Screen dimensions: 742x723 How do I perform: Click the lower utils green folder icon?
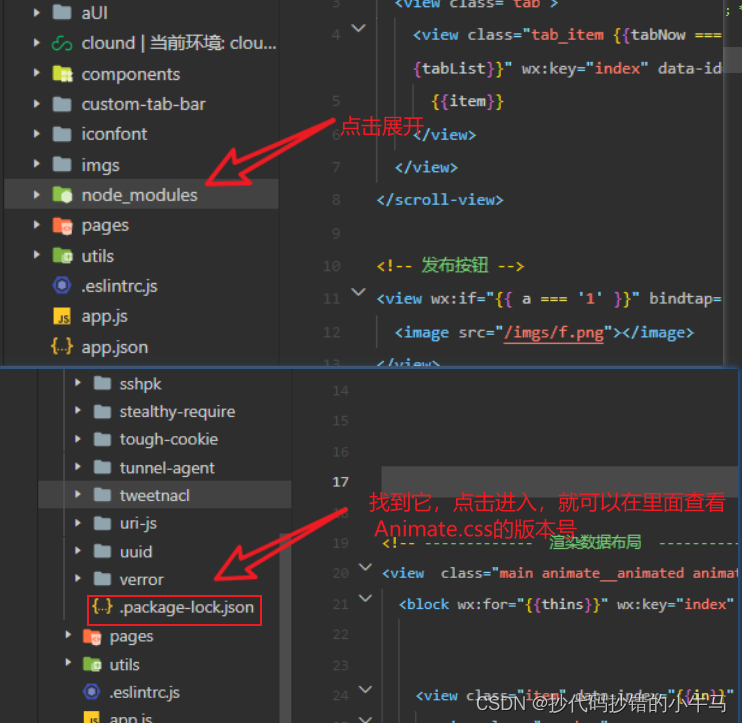tap(92, 664)
